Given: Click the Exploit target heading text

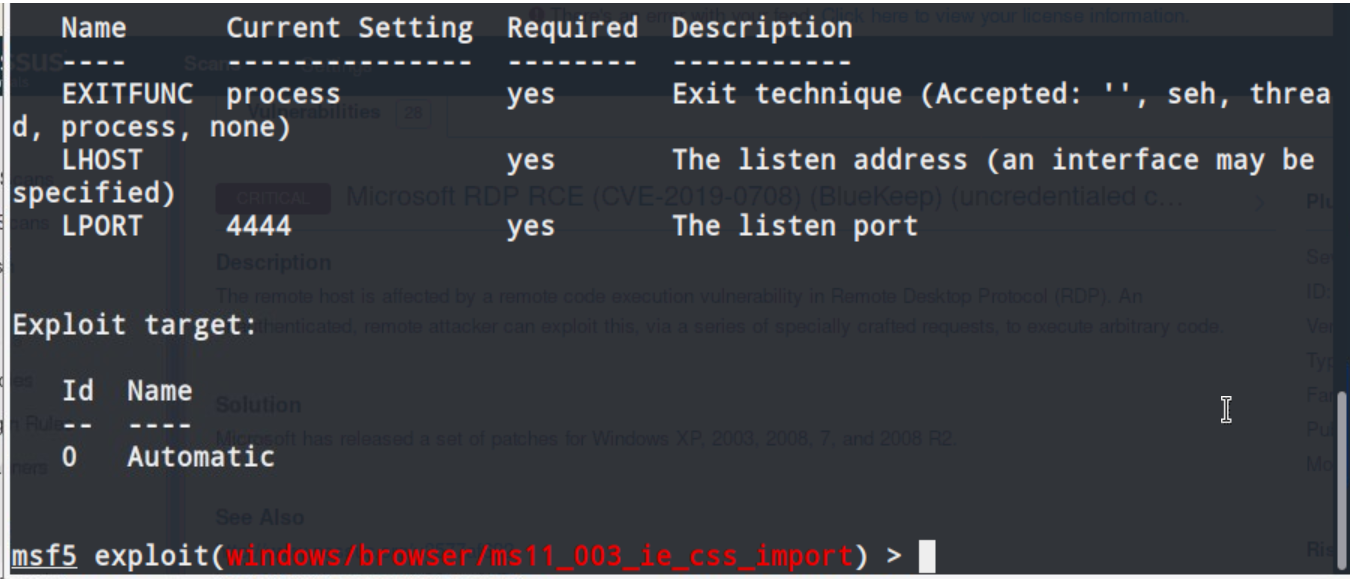Looking at the screenshot, I should (134, 326).
